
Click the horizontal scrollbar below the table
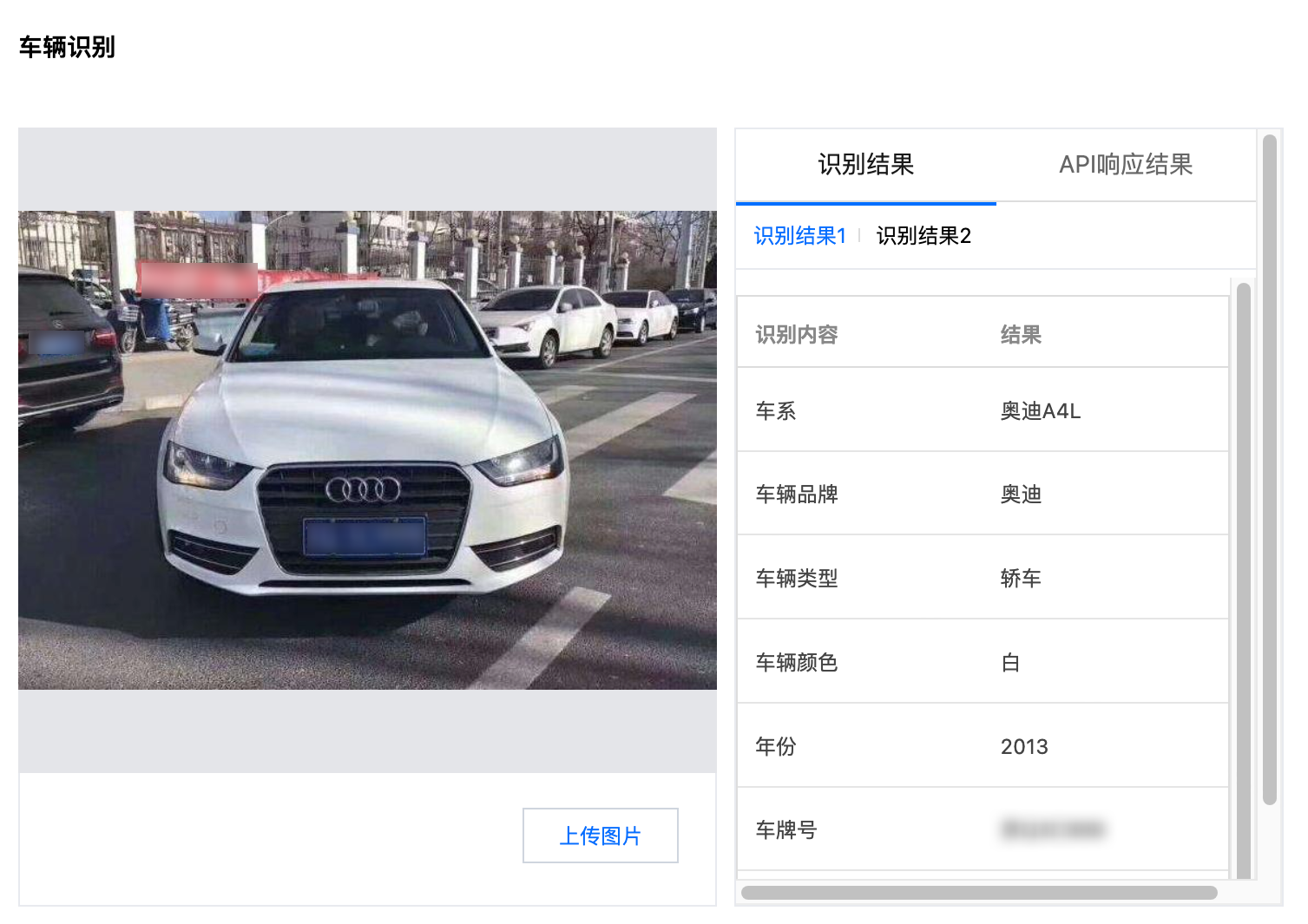[x=978, y=893]
